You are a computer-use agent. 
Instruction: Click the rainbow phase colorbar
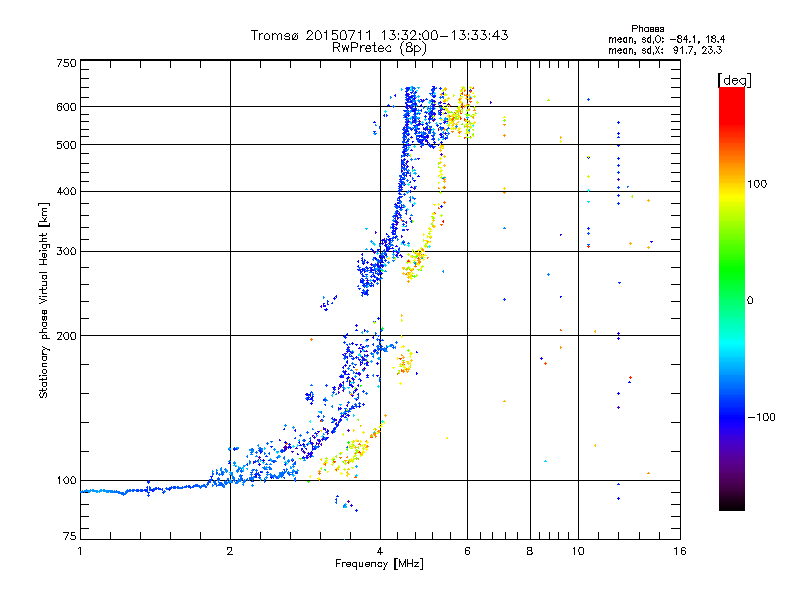click(x=732, y=298)
